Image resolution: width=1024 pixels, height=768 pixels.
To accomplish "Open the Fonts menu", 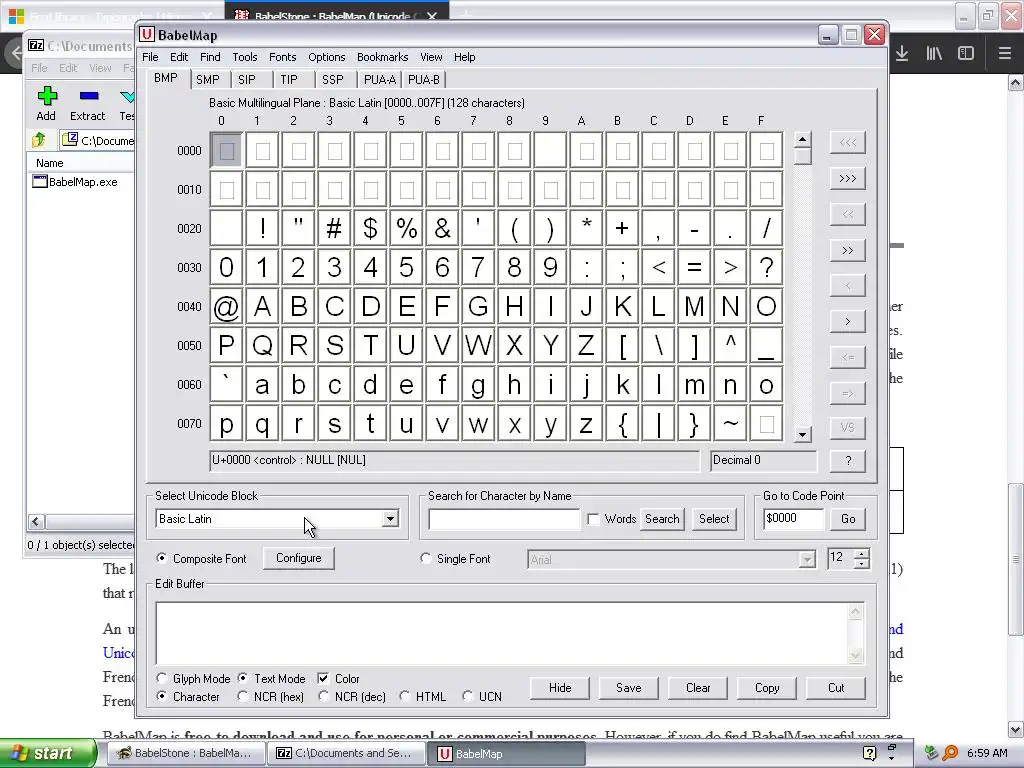I will pos(282,57).
